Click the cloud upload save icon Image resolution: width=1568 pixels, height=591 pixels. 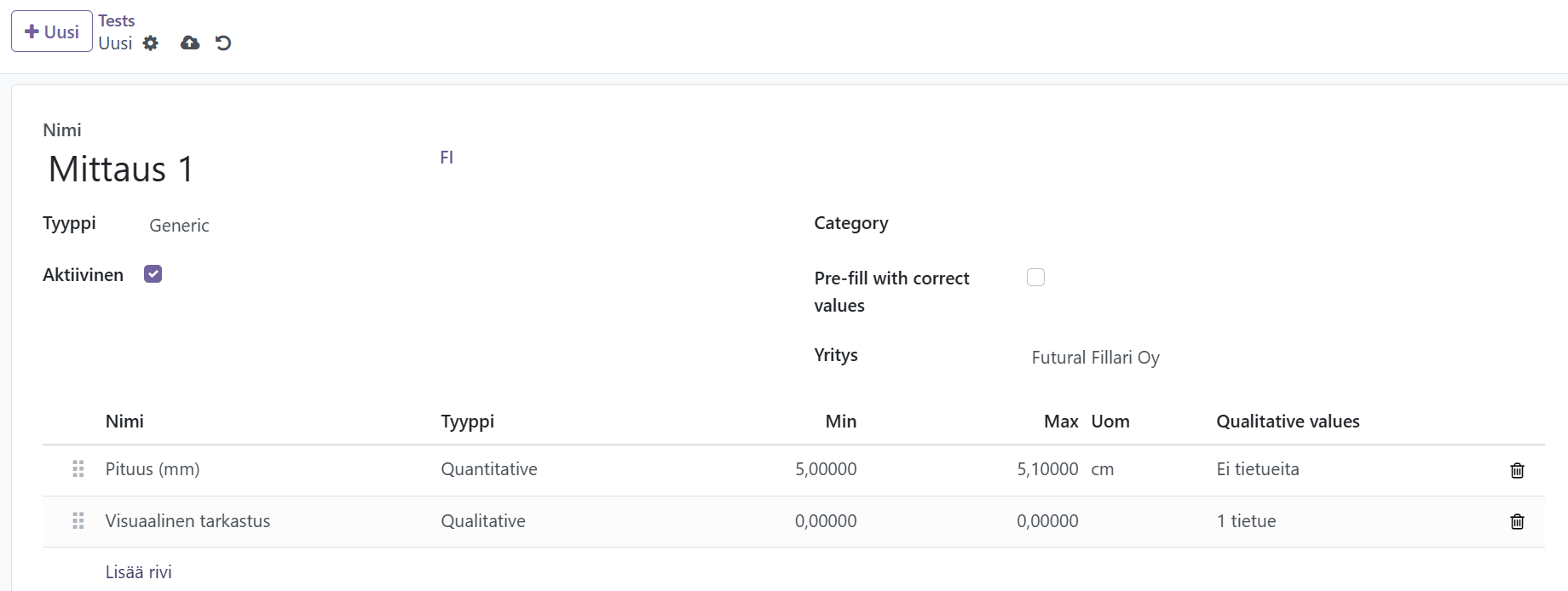(x=190, y=43)
